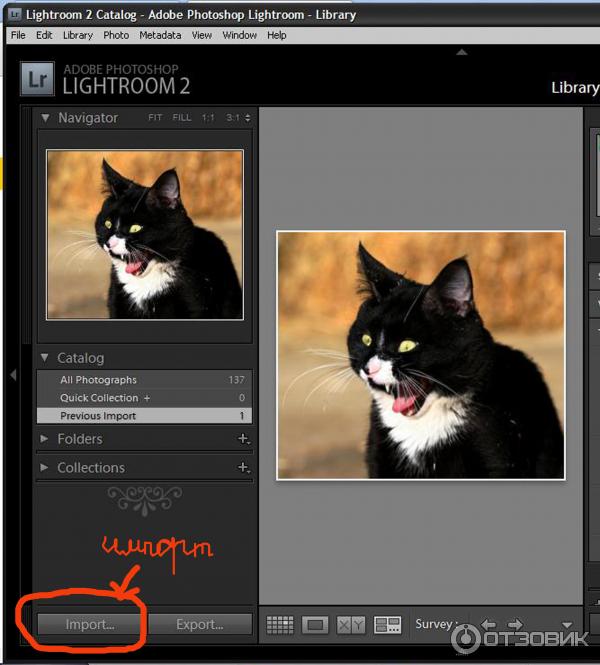This screenshot has height=665, width=600.
Task: Click the add Folders plus icon
Action: [242, 439]
